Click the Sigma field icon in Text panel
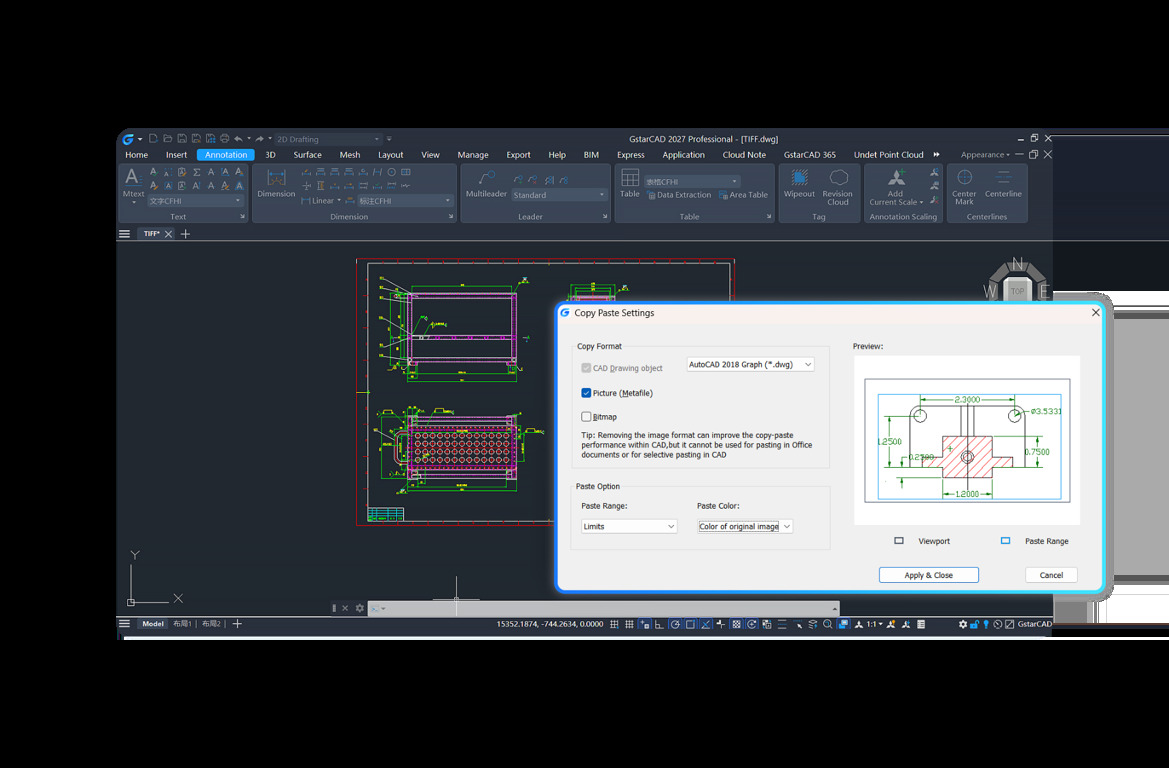The height and width of the screenshot is (768, 1169). coord(197,172)
